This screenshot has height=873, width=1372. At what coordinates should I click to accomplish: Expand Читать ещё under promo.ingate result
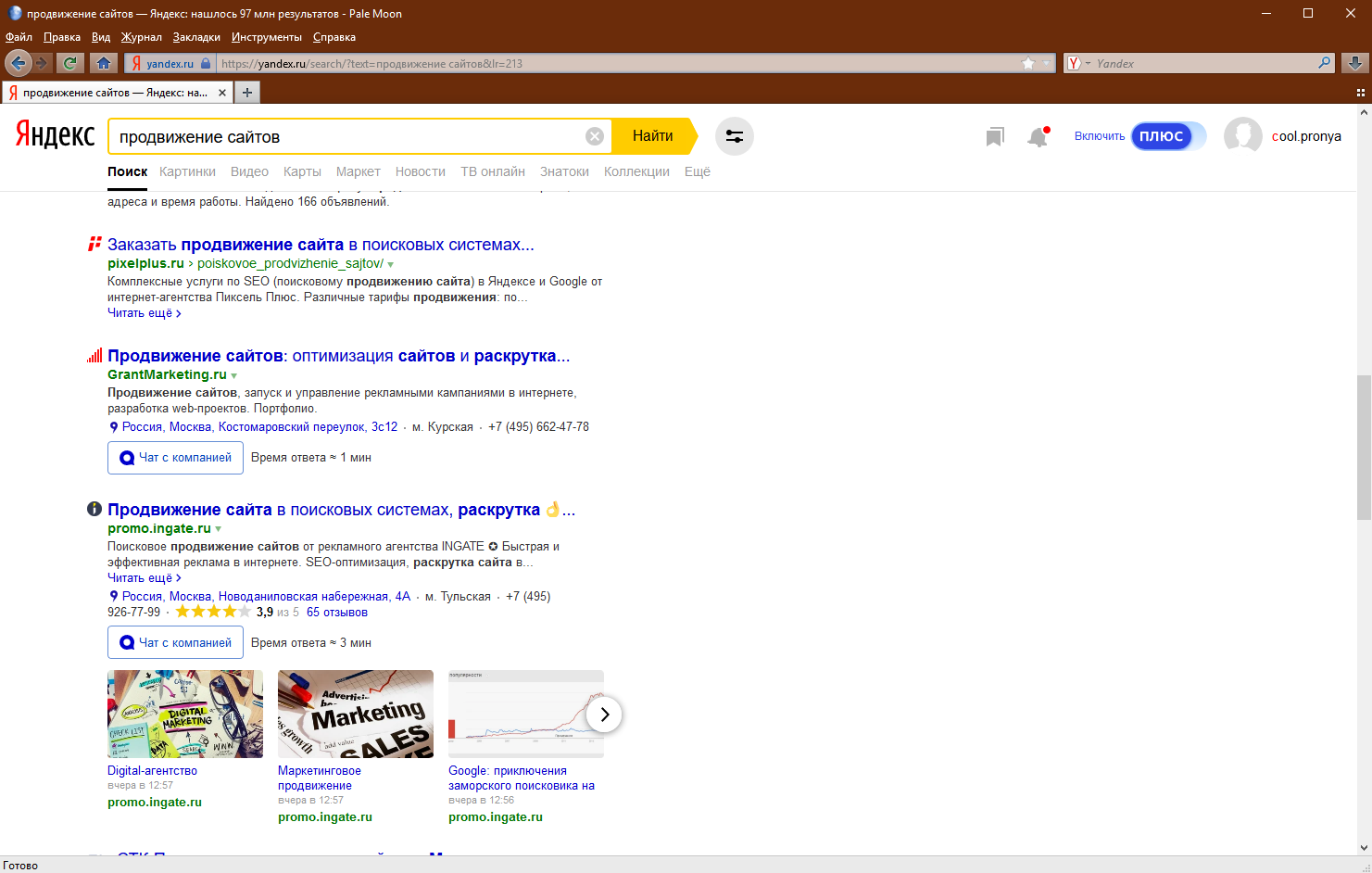click(145, 578)
